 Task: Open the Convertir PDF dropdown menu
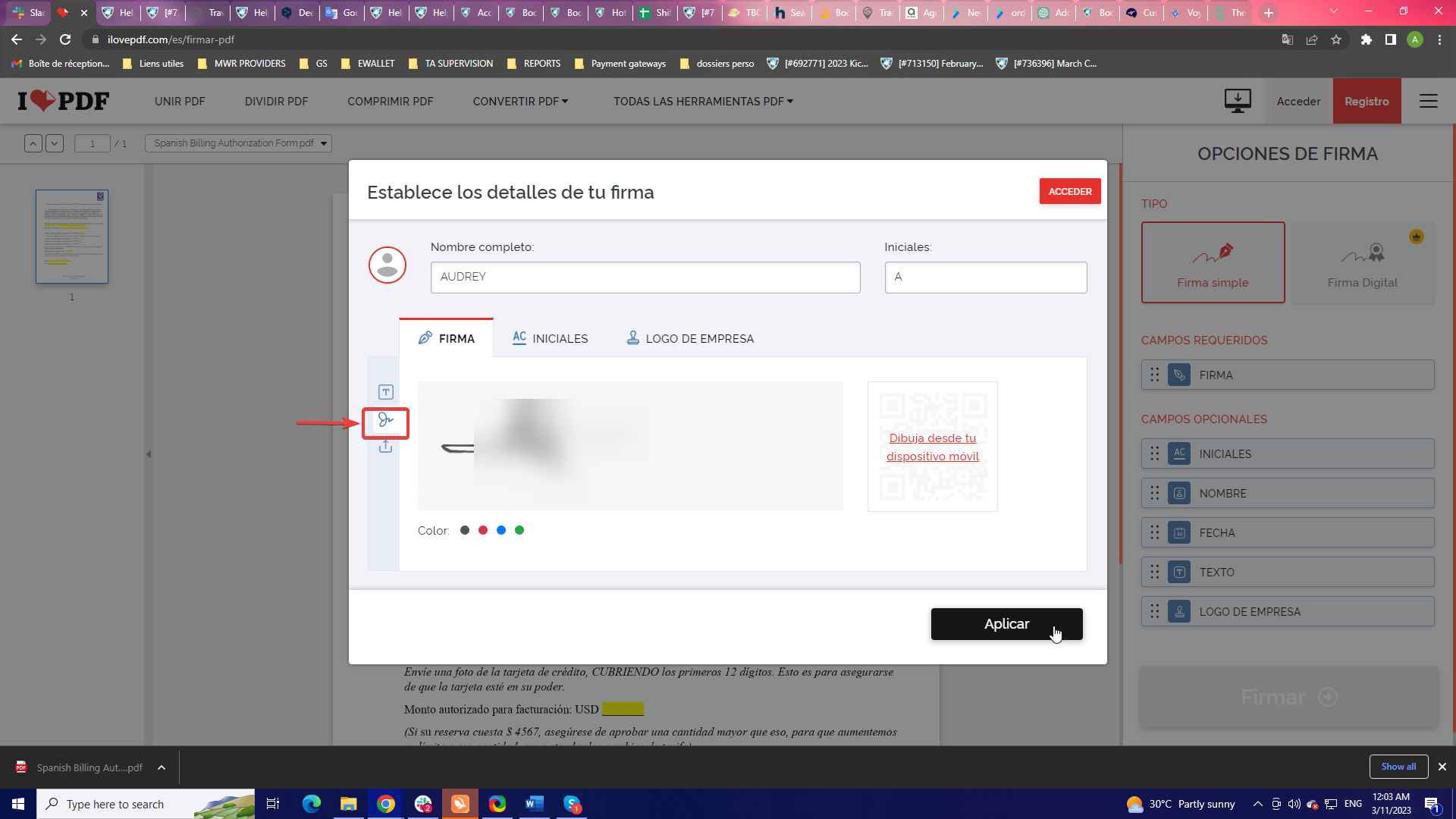tap(520, 102)
